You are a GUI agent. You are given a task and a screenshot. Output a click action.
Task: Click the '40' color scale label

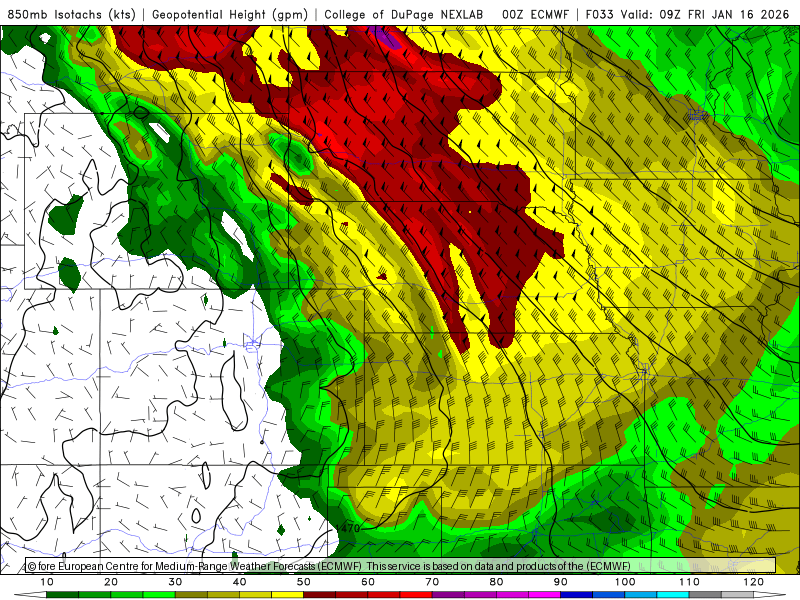click(x=239, y=582)
